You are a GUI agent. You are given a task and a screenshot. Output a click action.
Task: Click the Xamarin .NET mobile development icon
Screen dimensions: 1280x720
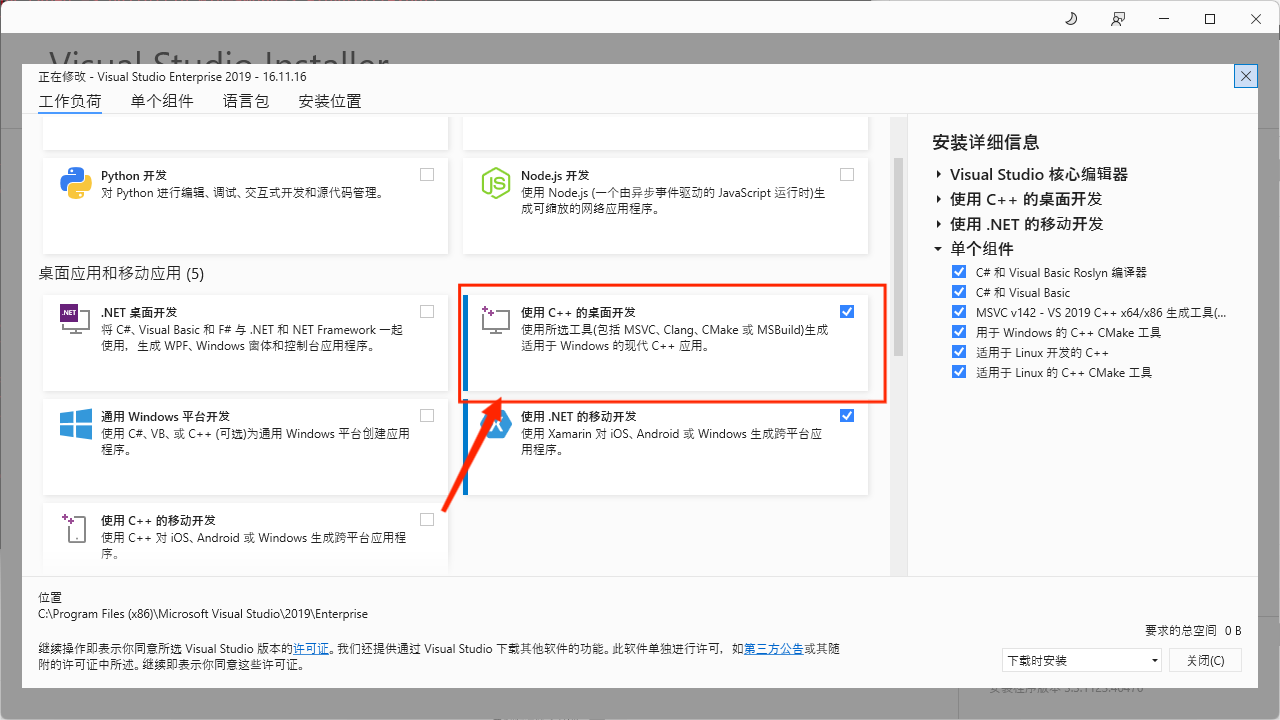coord(496,424)
